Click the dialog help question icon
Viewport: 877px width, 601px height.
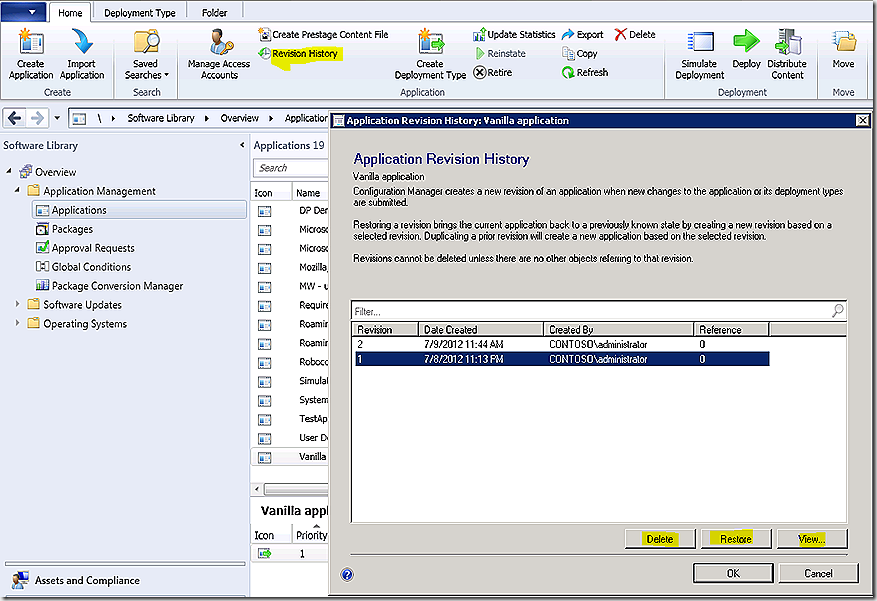tap(347, 574)
